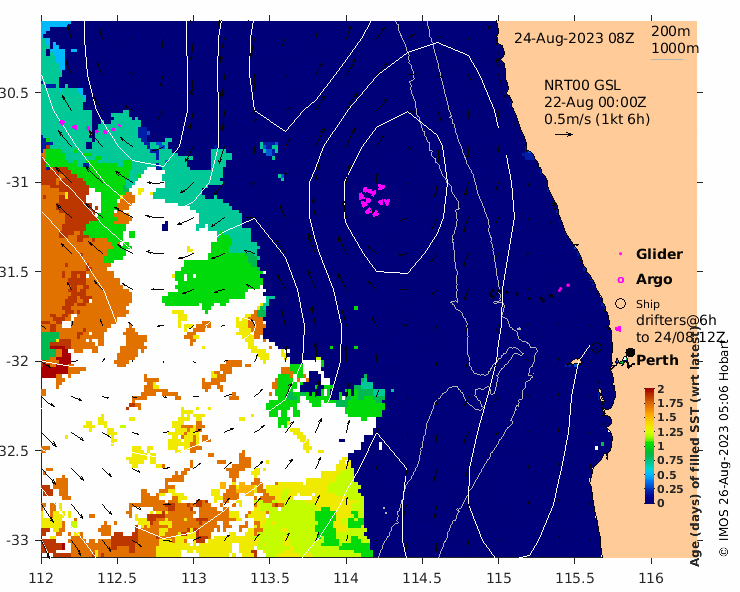The height and width of the screenshot is (592, 740).
Task: Click the colorbar tick label '1.25'
Action: click(670, 432)
